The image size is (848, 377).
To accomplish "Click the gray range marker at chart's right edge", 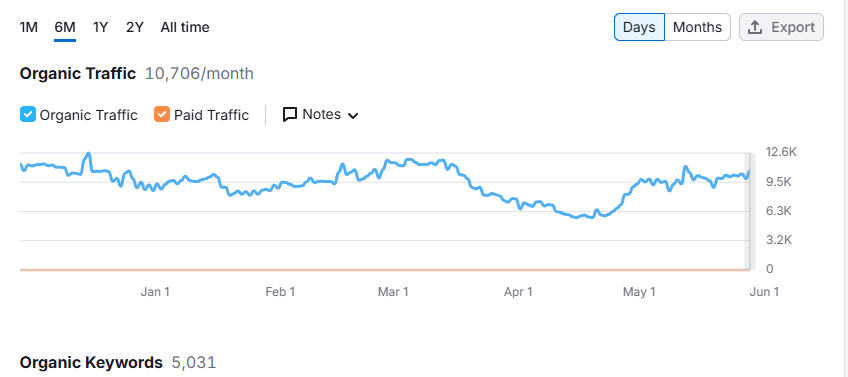I will [749, 211].
